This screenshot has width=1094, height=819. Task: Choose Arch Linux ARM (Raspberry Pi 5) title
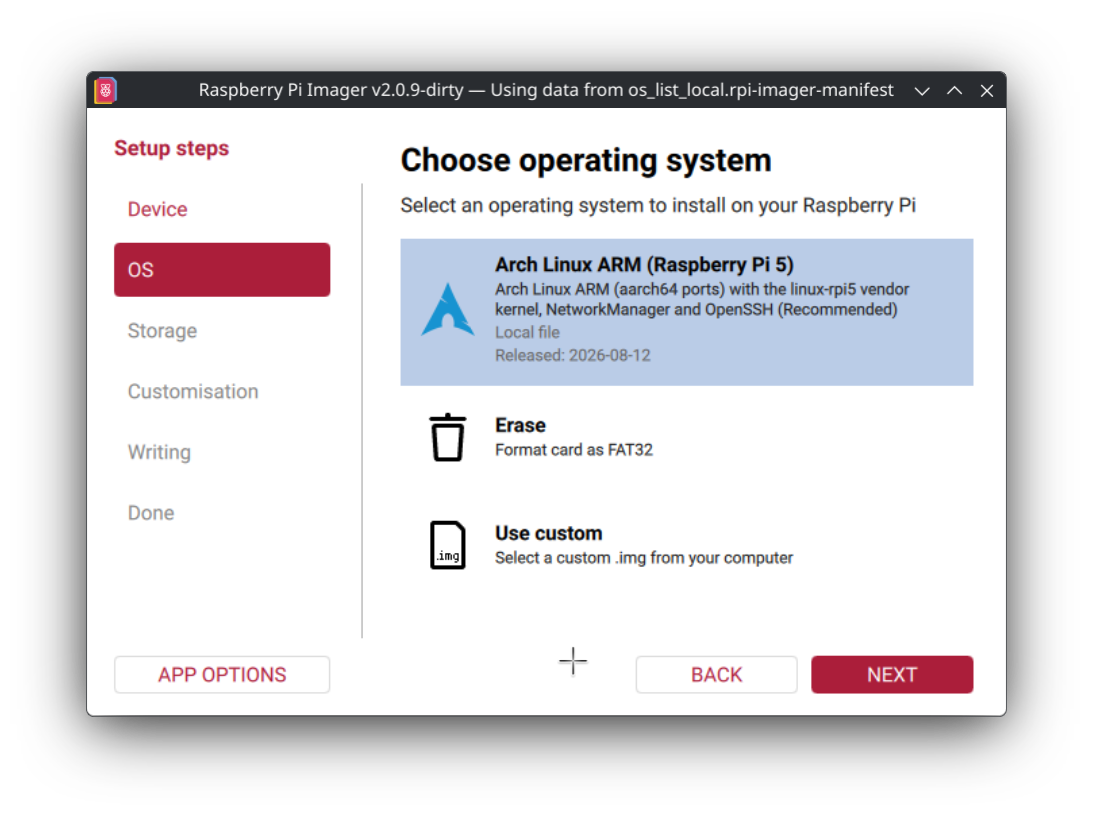[644, 265]
